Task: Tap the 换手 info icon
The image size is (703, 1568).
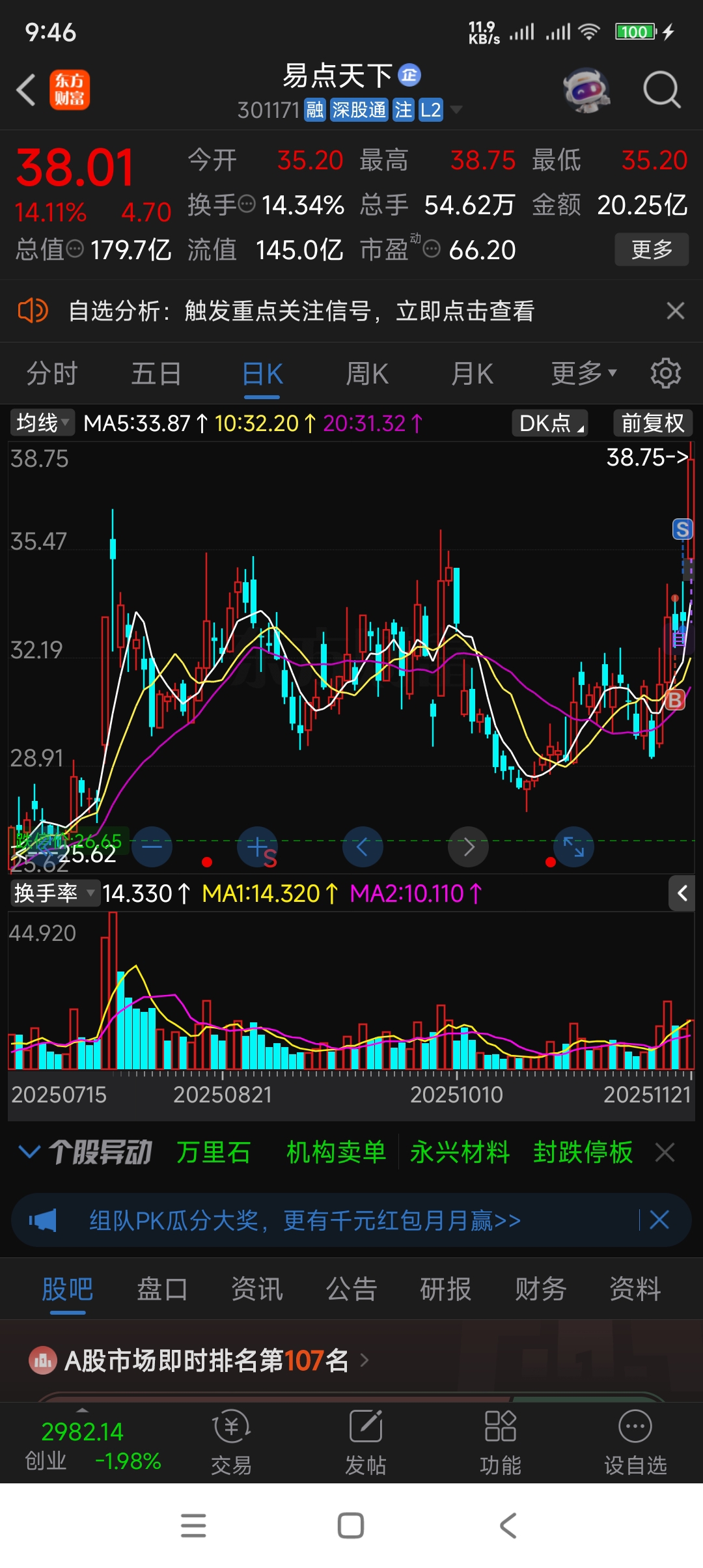Action: click(x=247, y=205)
